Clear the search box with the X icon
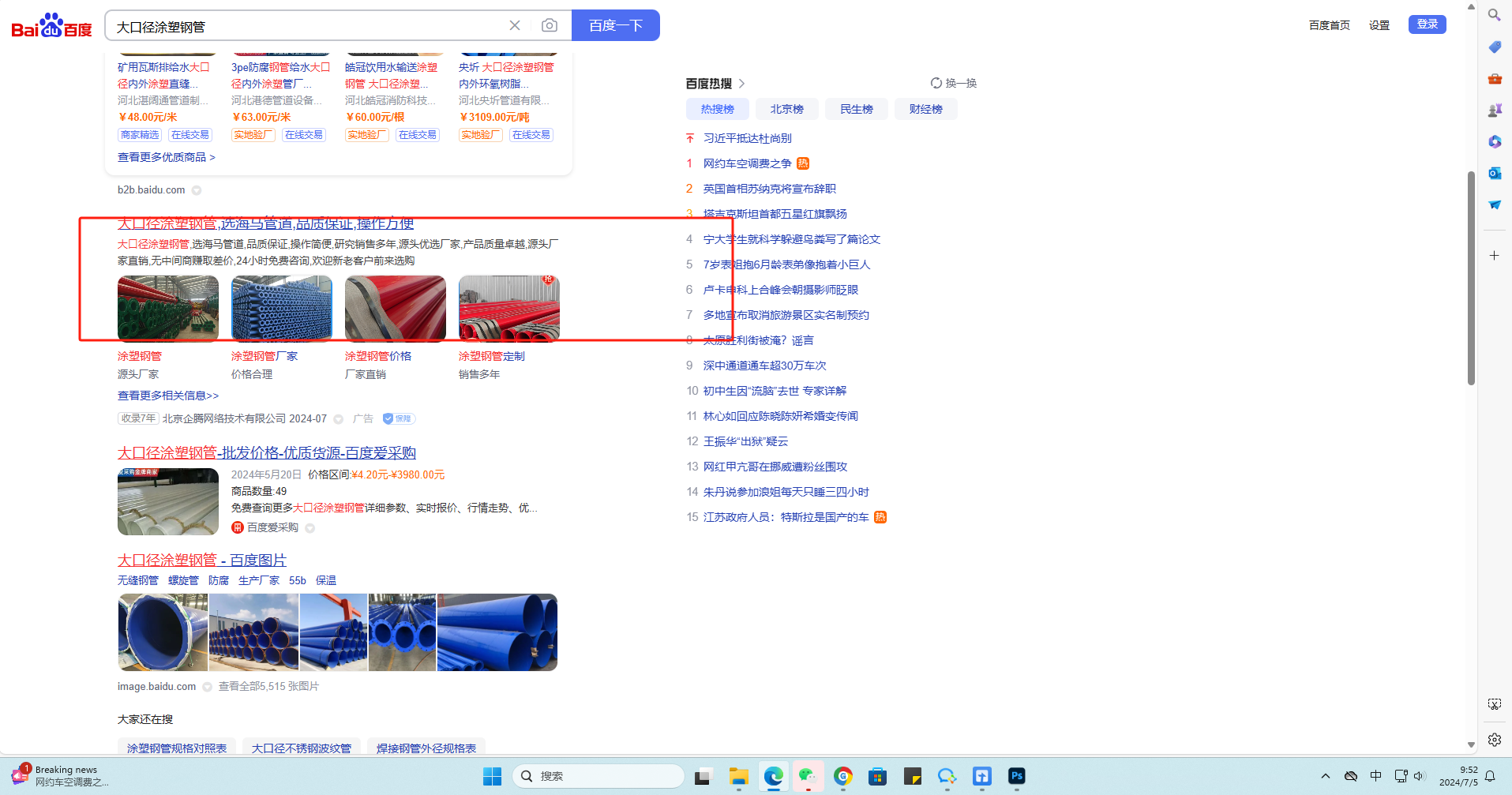 pos(515,25)
